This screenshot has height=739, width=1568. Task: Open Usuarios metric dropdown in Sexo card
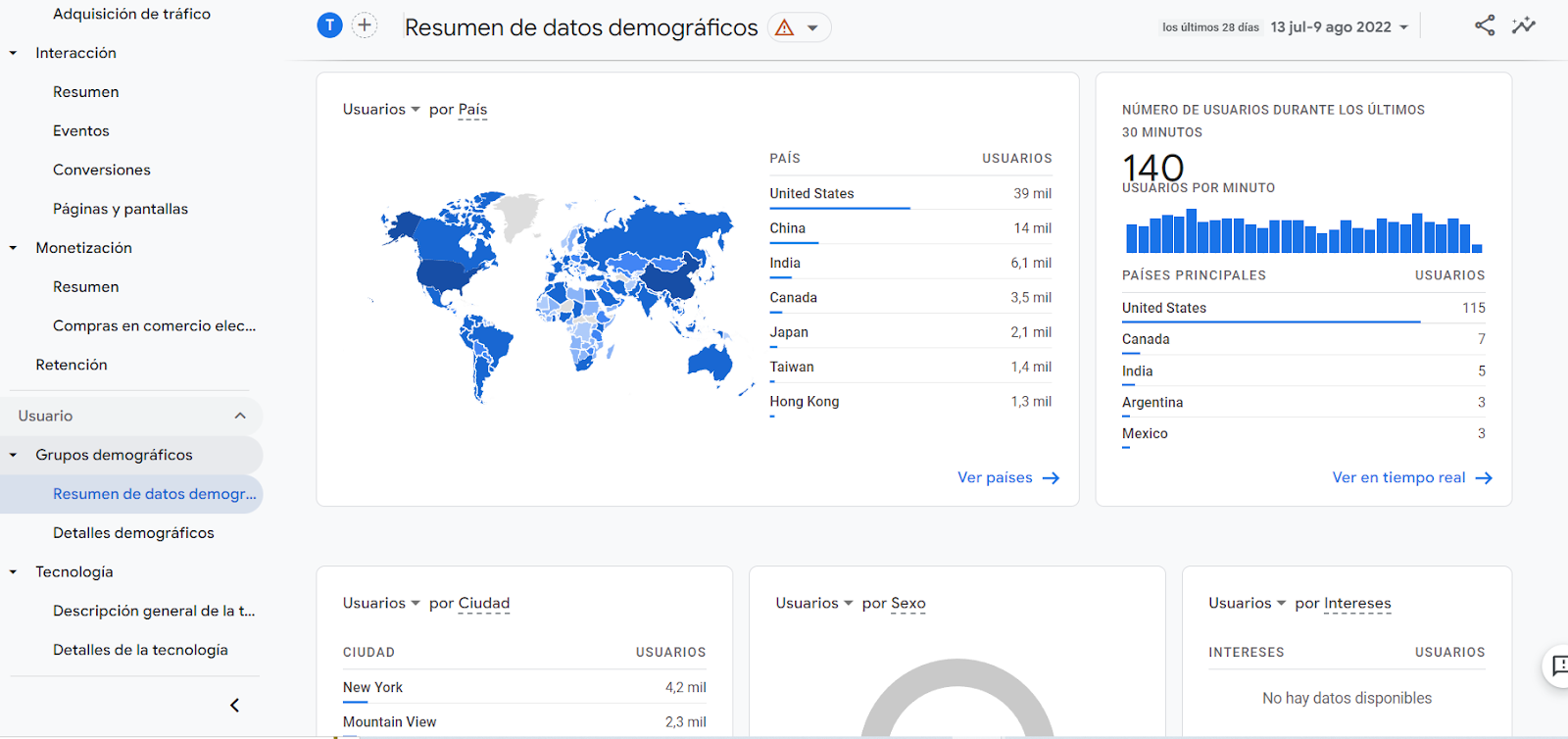point(814,603)
